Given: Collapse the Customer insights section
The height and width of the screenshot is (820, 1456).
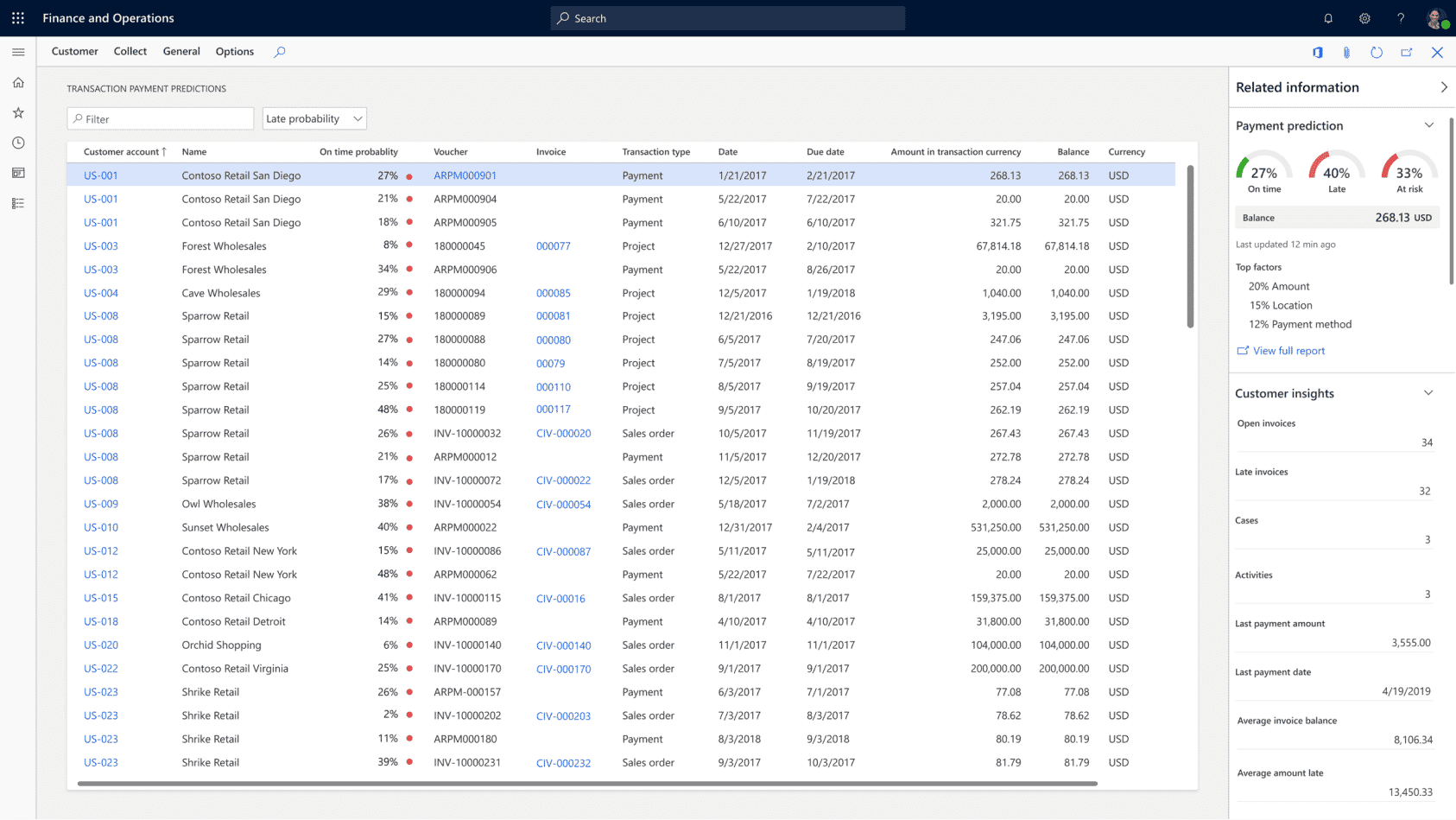Looking at the screenshot, I should click(x=1428, y=393).
